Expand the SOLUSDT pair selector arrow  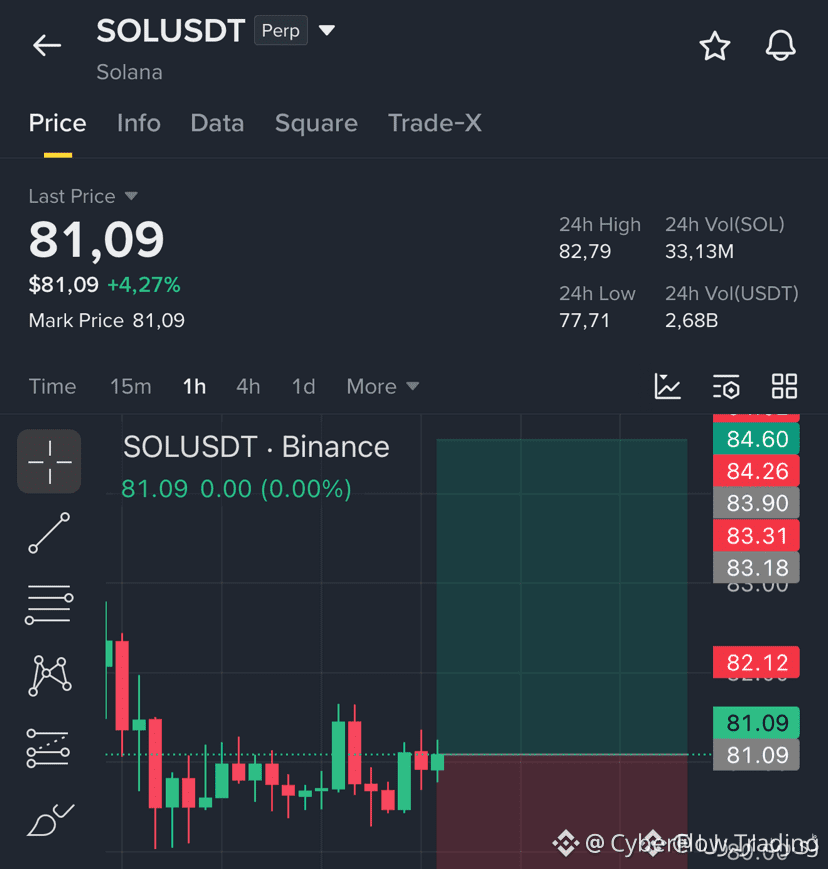tap(327, 30)
